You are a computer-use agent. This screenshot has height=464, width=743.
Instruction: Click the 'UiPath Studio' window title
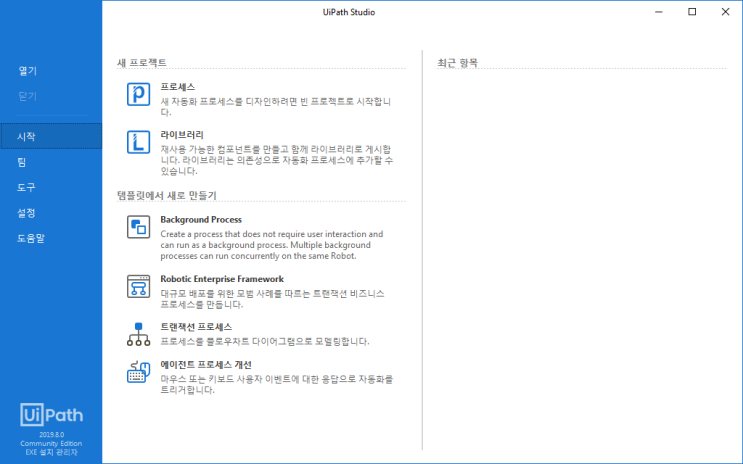pyautogui.click(x=349, y=12)
